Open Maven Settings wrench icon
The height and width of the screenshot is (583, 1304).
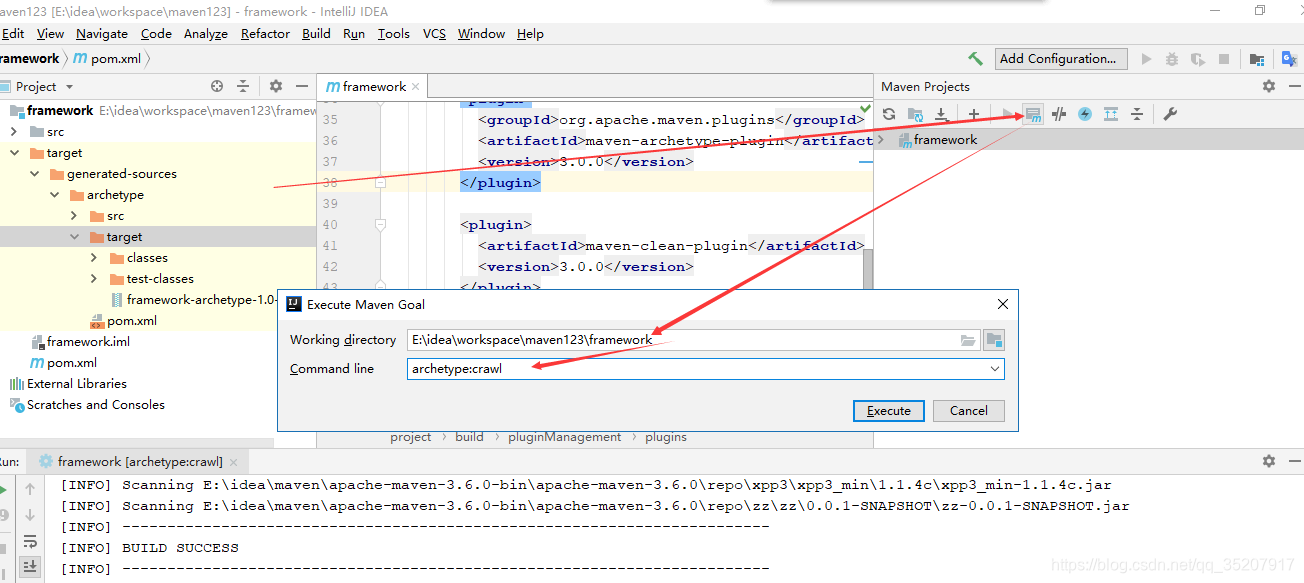click(1170, 114)
